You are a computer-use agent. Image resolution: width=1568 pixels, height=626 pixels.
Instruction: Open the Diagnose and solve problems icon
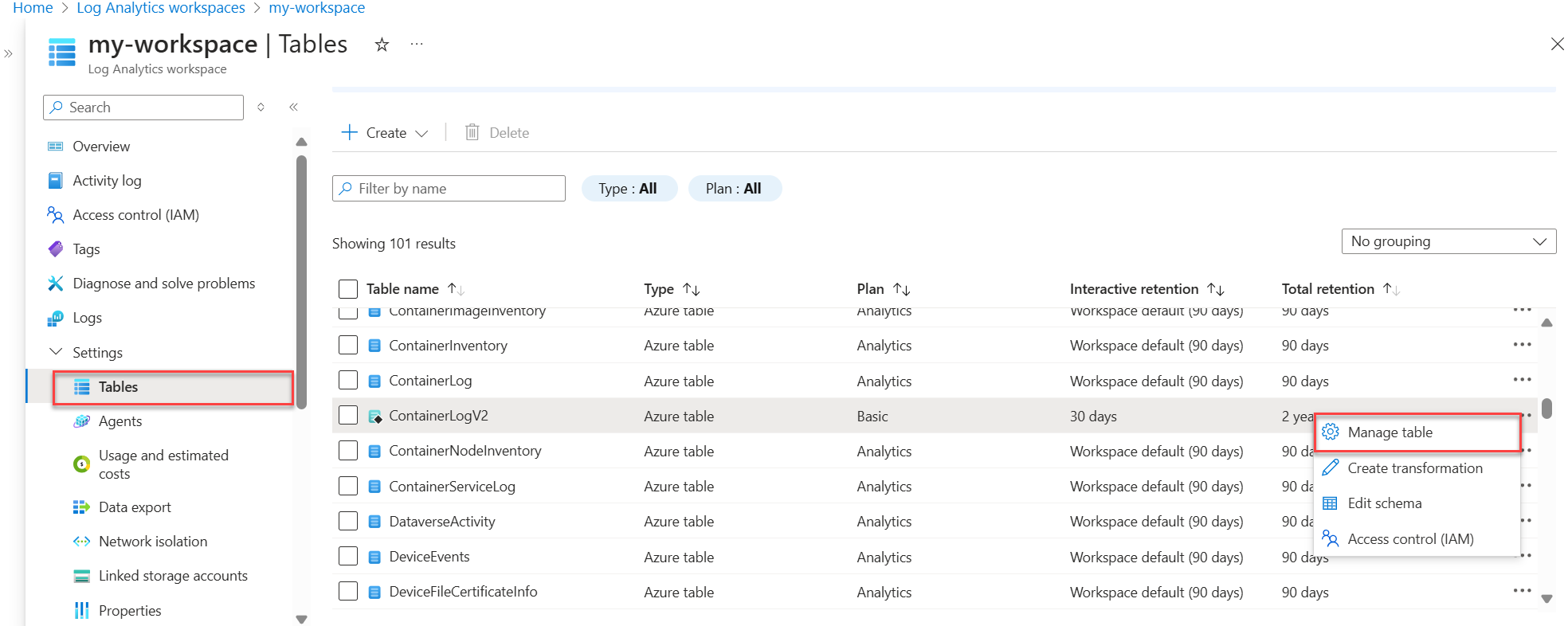[55, 284]
